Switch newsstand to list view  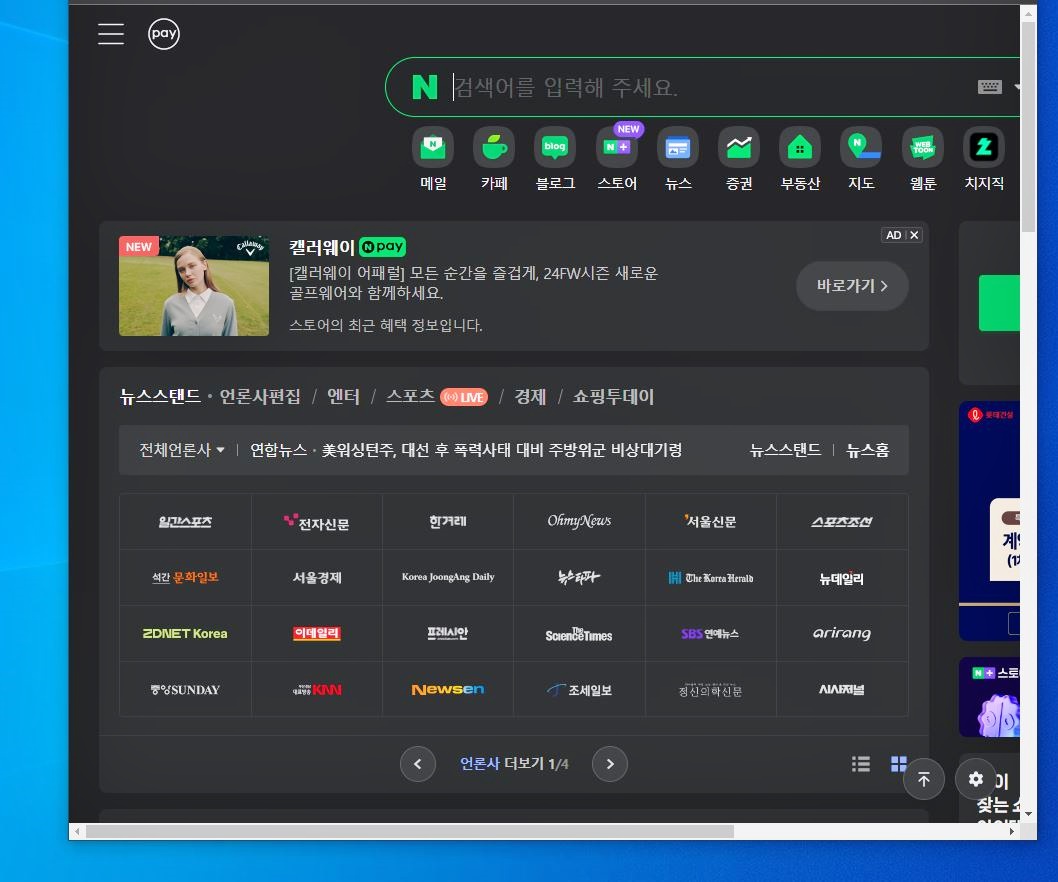[x=860, y=764]
